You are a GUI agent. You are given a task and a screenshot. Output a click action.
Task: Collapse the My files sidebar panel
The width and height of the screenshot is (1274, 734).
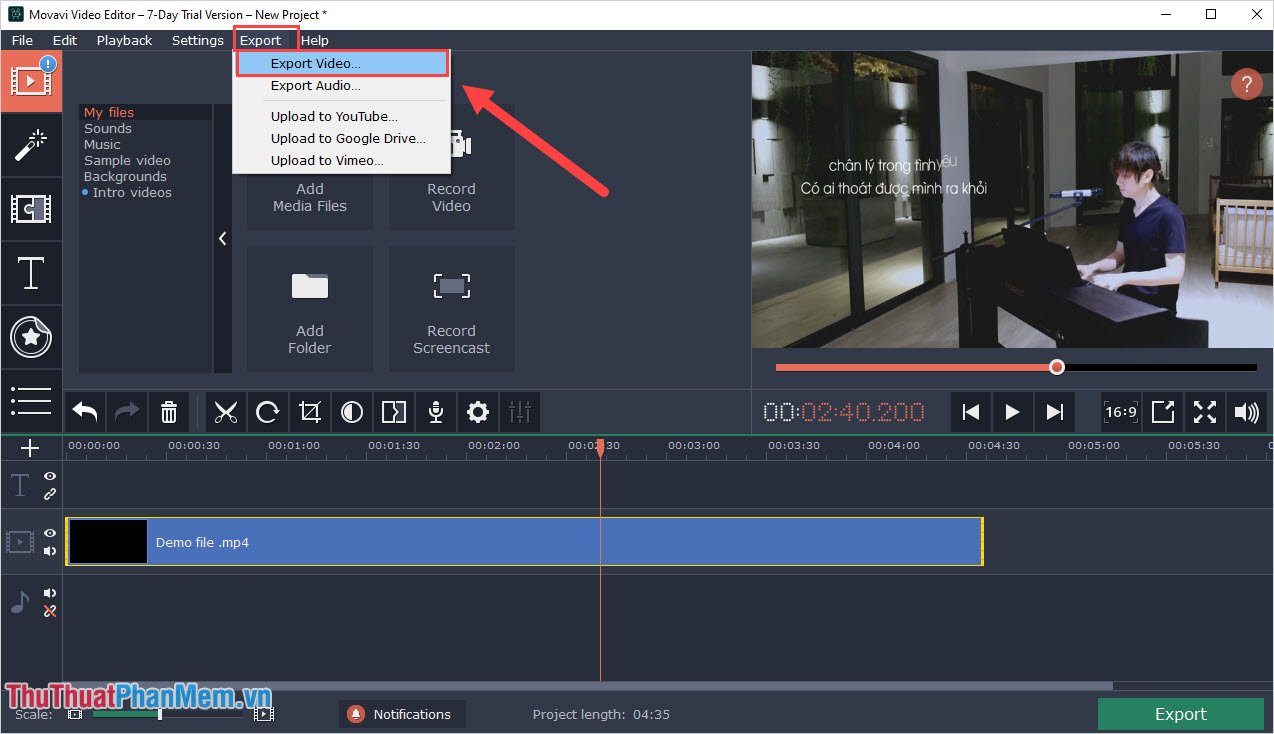click(222, 238)
